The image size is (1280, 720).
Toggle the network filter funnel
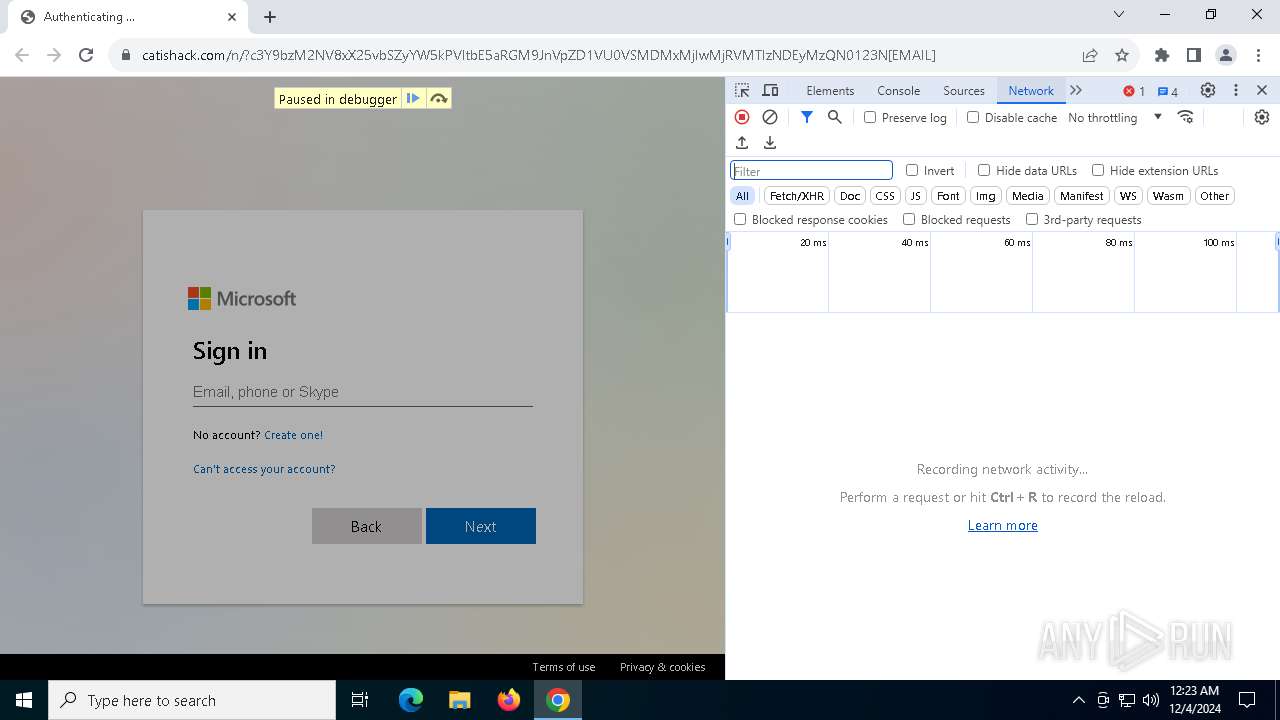point(807,117)
